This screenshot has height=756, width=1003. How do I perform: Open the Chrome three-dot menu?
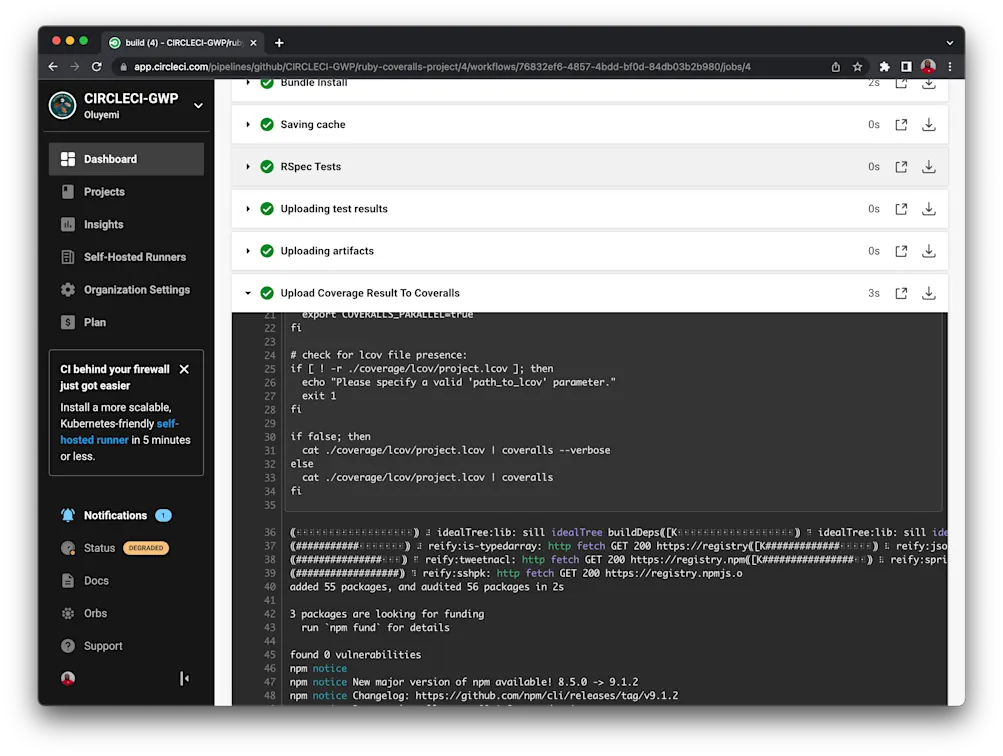[x=950, y=67]
